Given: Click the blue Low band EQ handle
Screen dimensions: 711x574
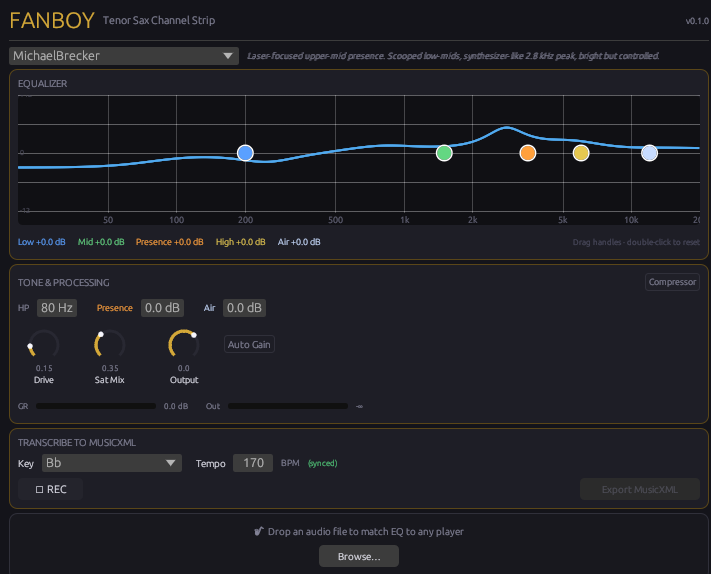Looking at the screenshot, I should pos(245,153).
